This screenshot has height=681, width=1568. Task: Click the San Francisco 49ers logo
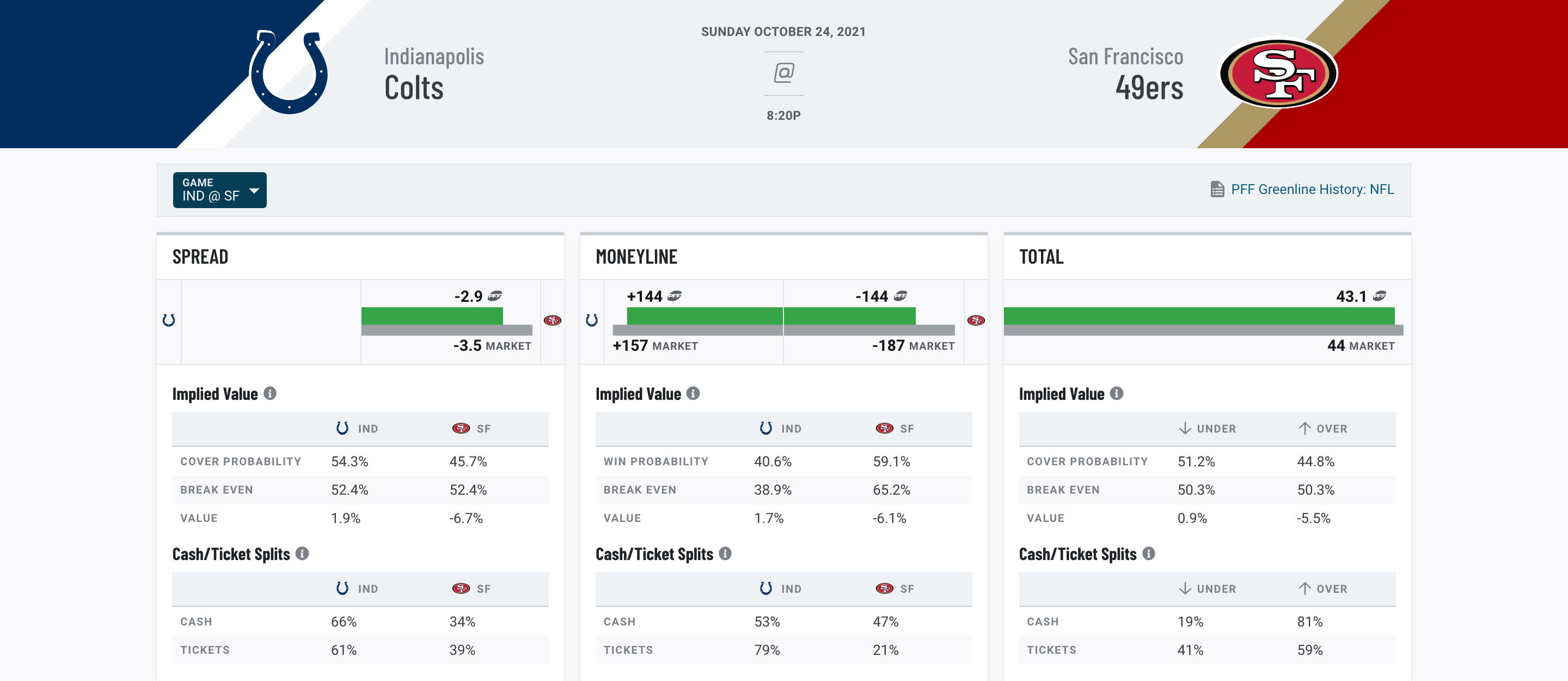1278,74
